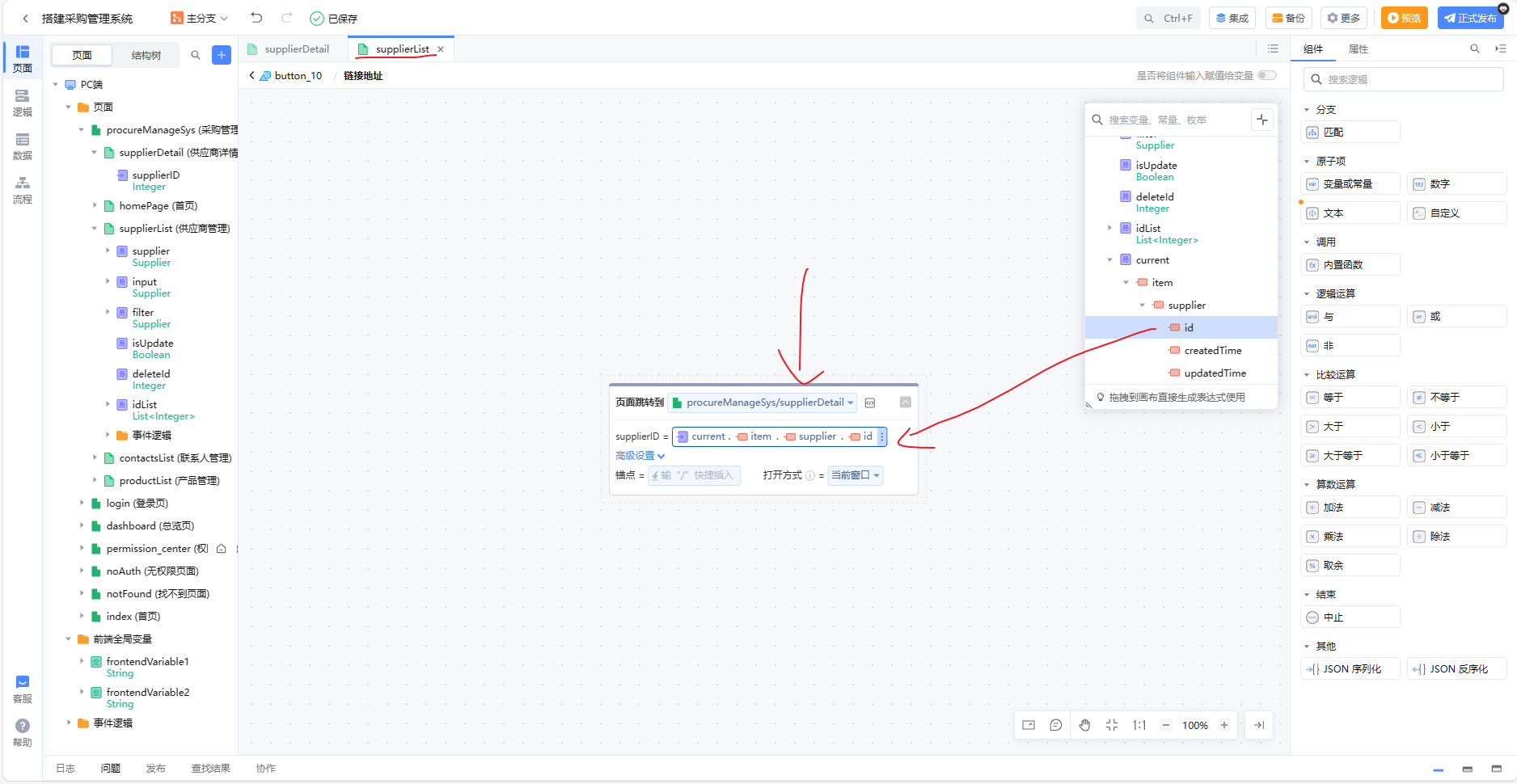
Task: Switch to supplierDetail tab
Action: click(x=297, y=49)
